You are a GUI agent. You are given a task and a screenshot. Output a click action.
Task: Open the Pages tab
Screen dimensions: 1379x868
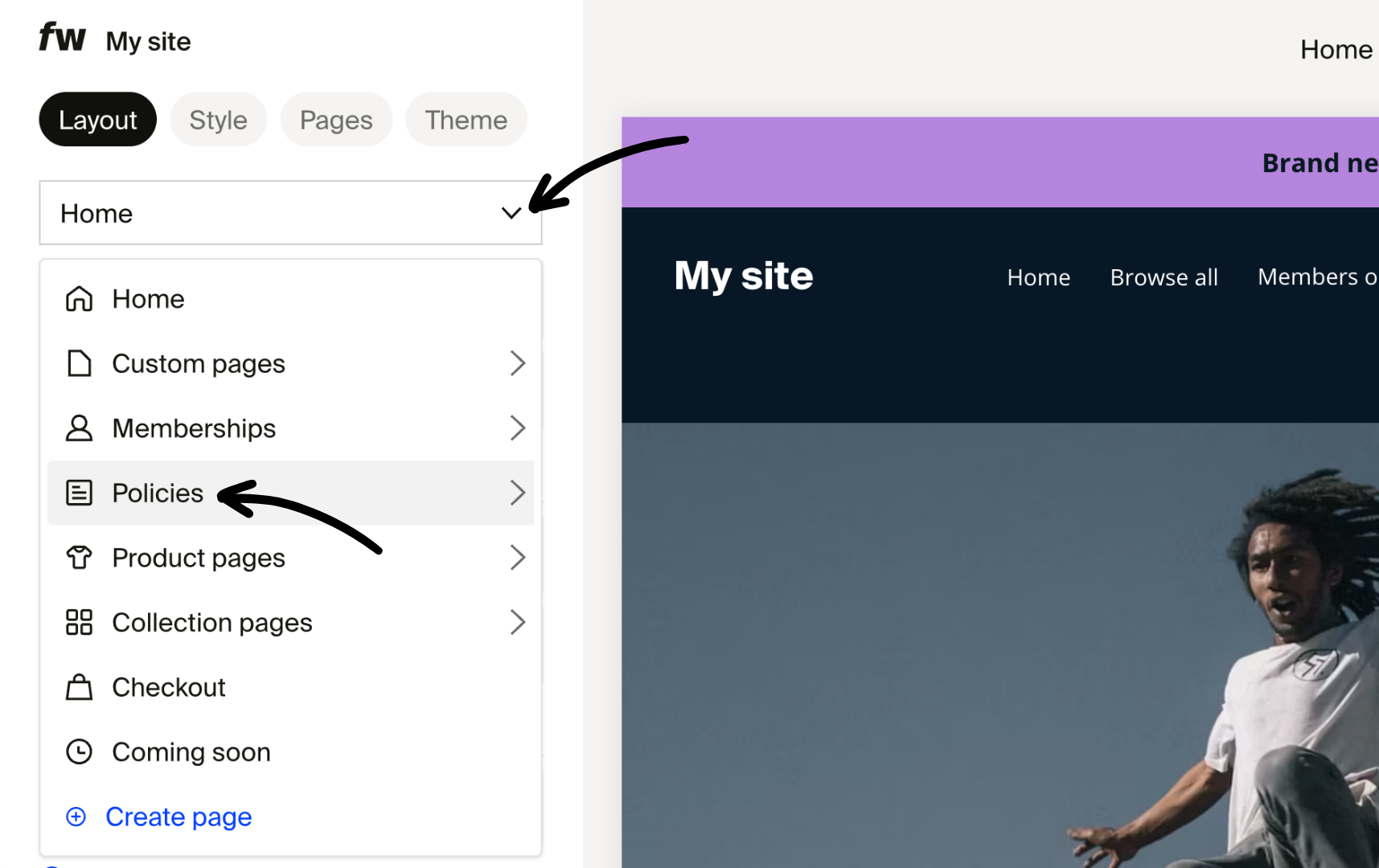pyautogui.click(x=336, y=119)
